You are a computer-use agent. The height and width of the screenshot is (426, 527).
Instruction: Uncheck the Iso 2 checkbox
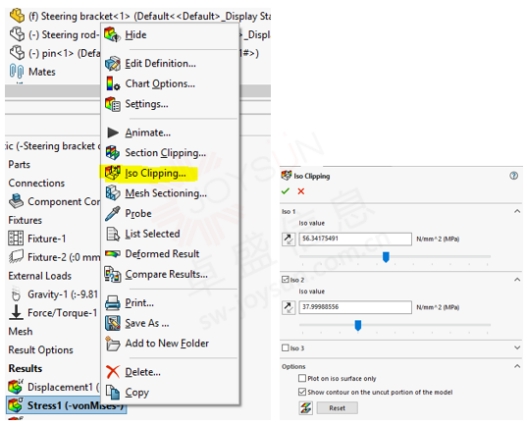click(285, 279)
